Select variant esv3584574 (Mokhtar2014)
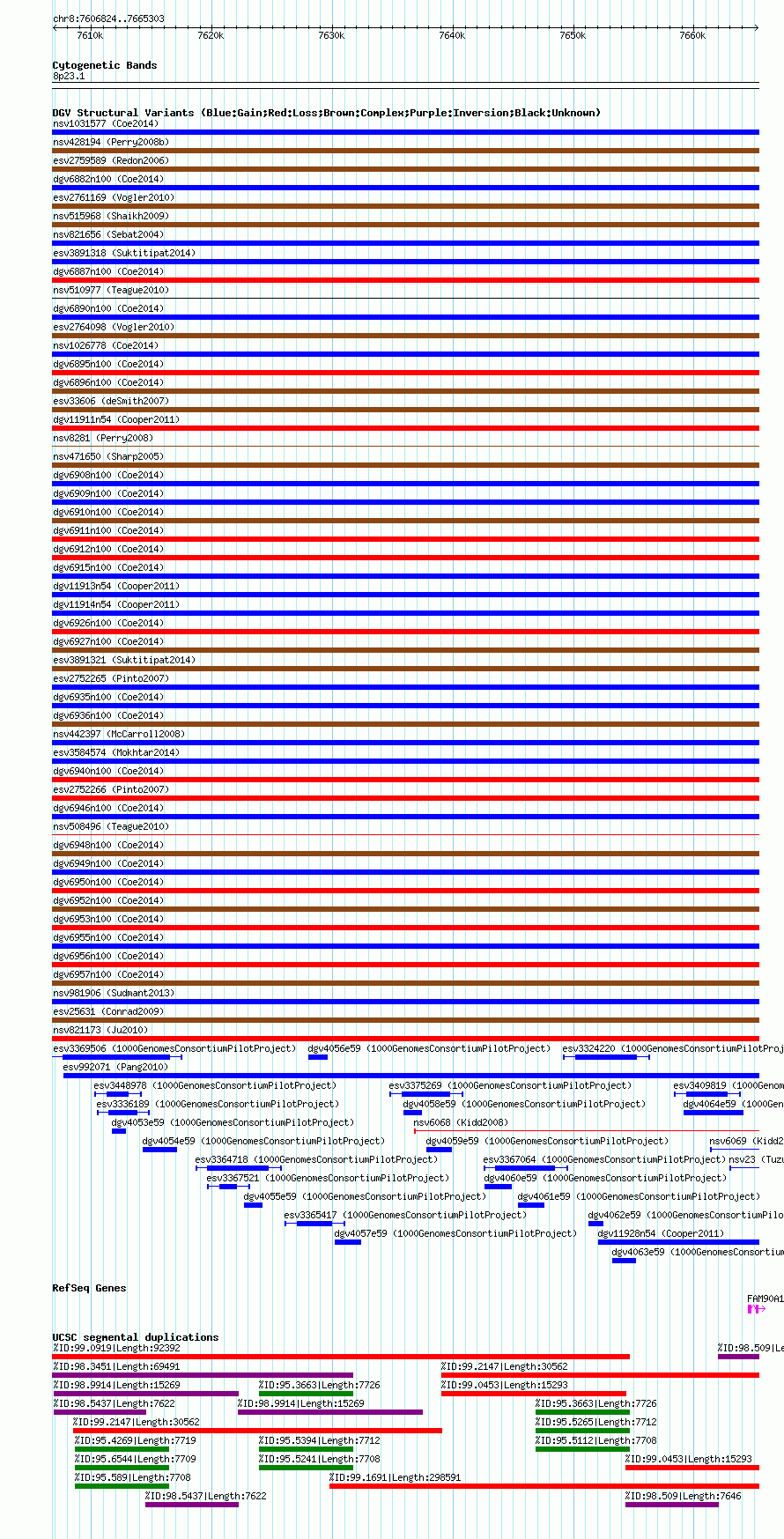The image size is (784, 1539). [x=116, y=752]
